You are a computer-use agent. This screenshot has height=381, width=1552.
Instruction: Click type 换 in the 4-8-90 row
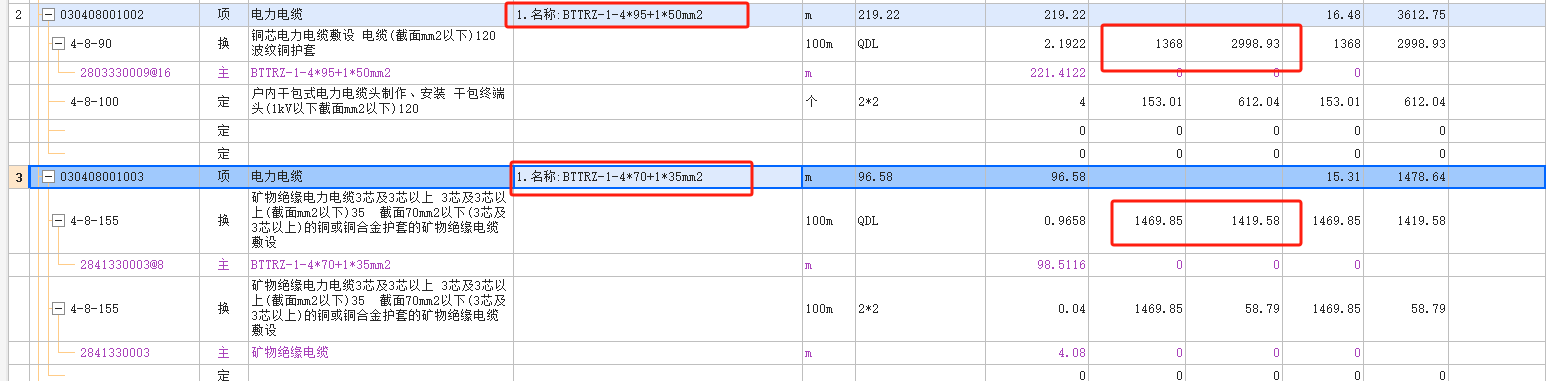coord(223,44)
